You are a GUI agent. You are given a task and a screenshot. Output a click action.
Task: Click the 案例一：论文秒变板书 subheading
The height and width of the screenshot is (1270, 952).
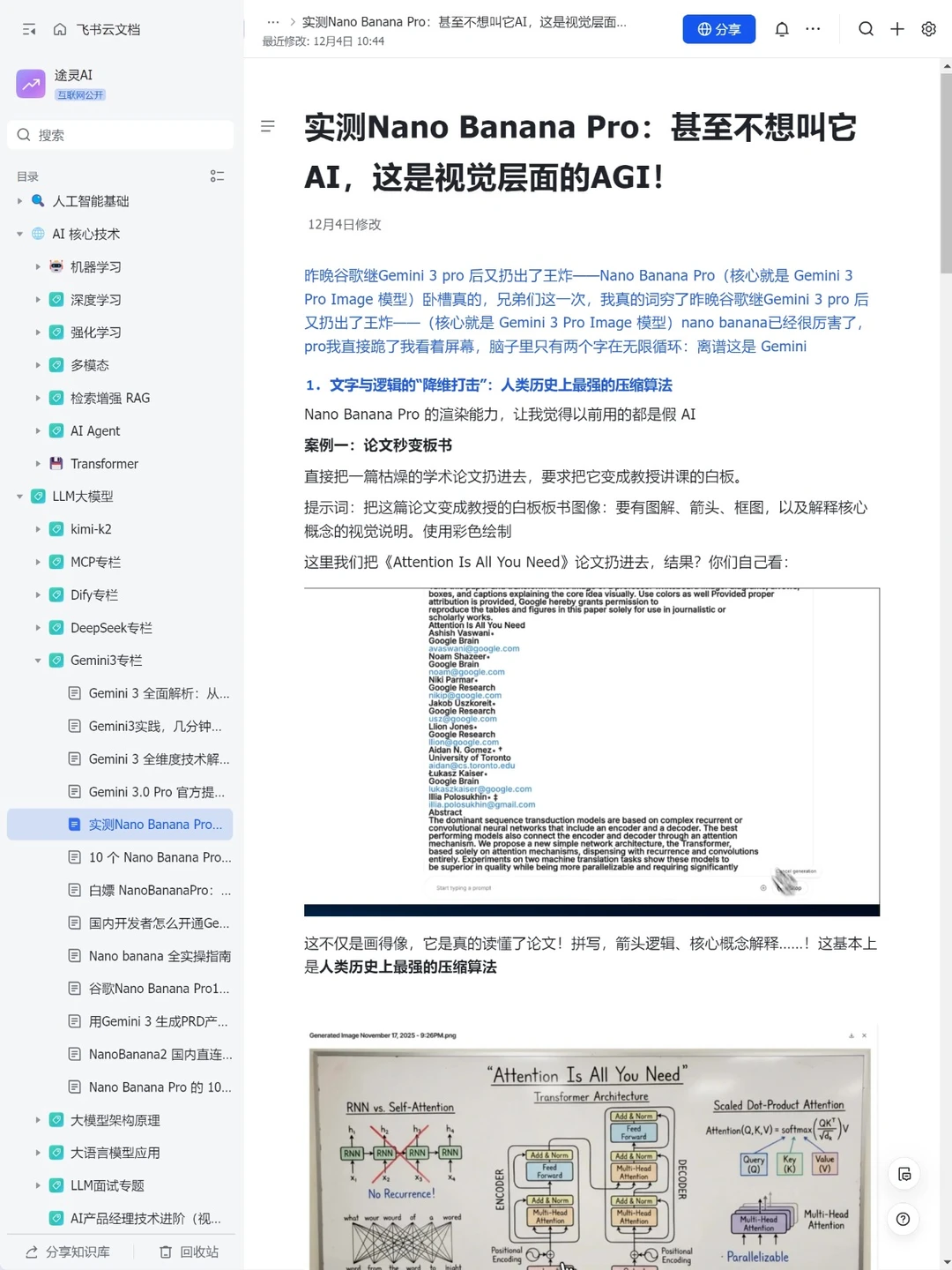(x=378, y=445)
